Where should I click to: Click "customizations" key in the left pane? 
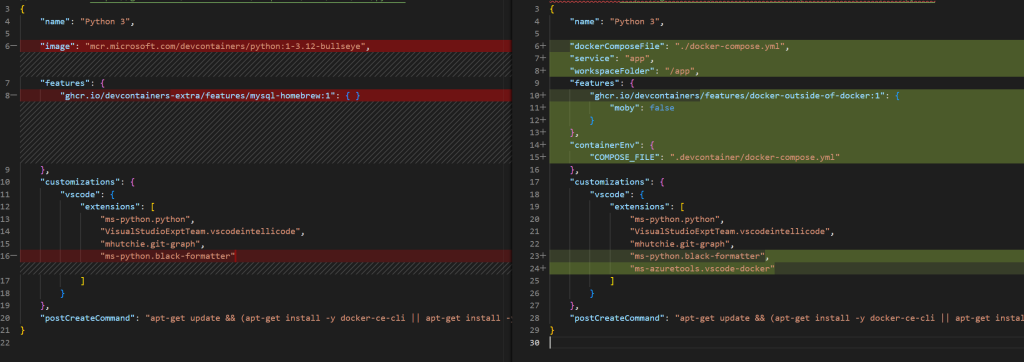pyautogui.click(x=80, y=182)
